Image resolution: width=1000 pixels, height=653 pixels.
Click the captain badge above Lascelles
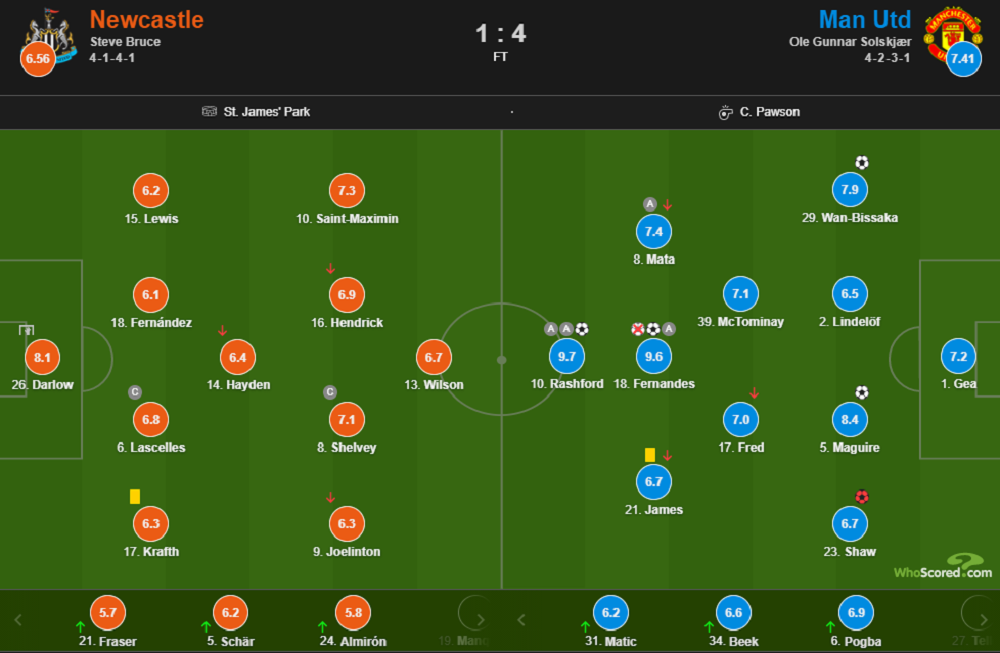[x=135, y=392]
